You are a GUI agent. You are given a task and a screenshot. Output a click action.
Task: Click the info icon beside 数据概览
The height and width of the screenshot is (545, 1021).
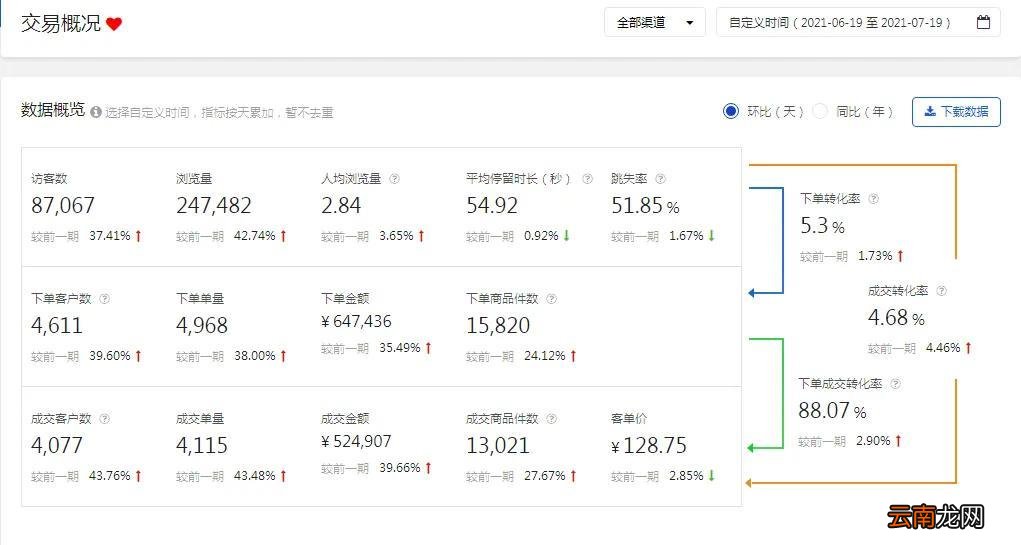coord(96,112)
